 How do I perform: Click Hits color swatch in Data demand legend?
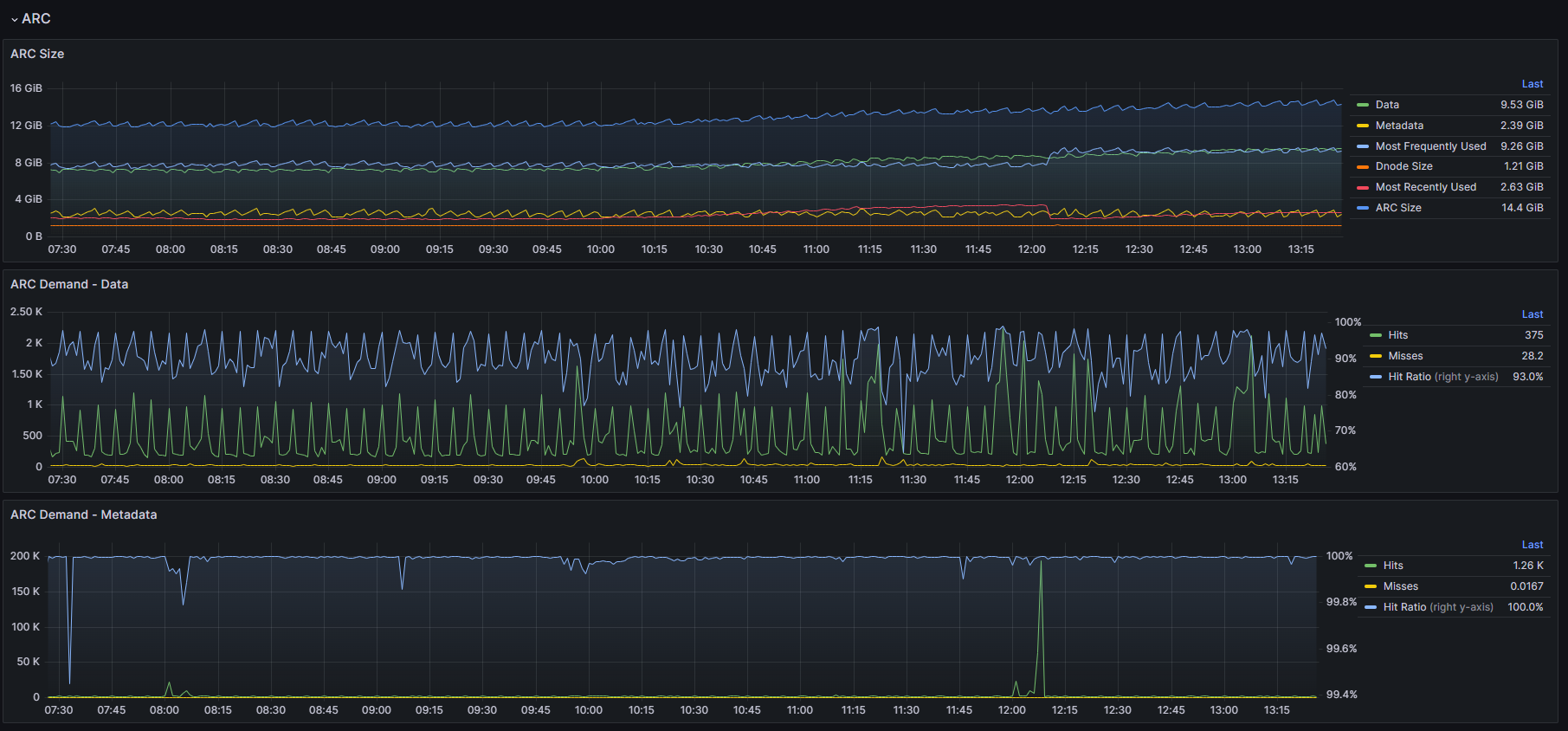1376,335
